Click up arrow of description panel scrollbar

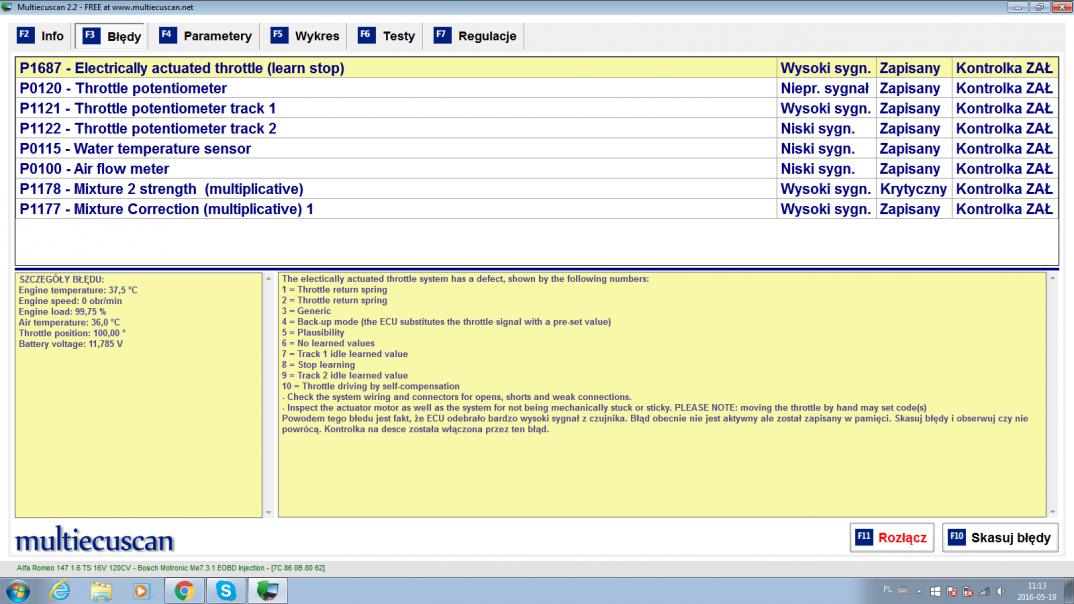1053,279
